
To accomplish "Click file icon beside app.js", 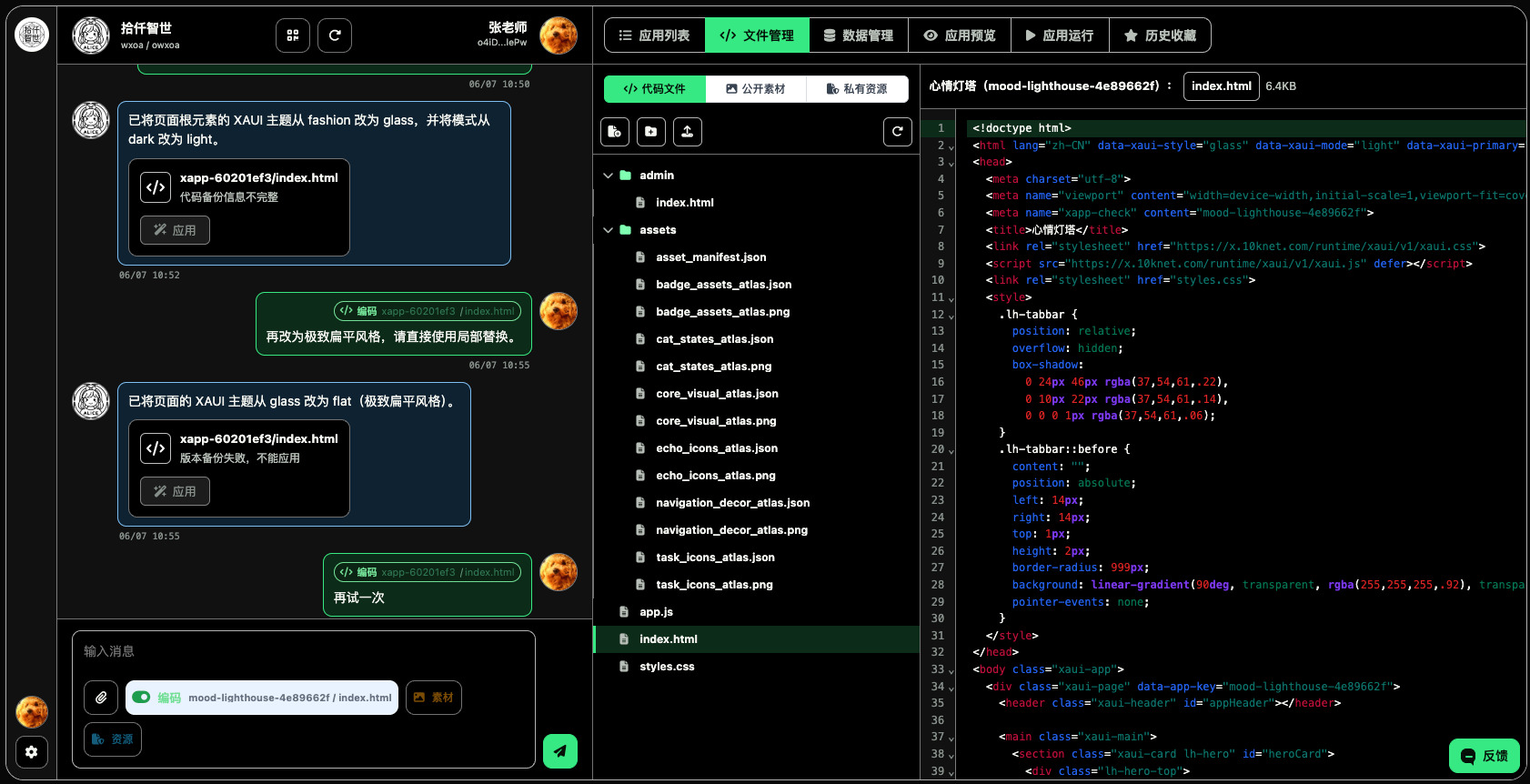I will point(624,612).
